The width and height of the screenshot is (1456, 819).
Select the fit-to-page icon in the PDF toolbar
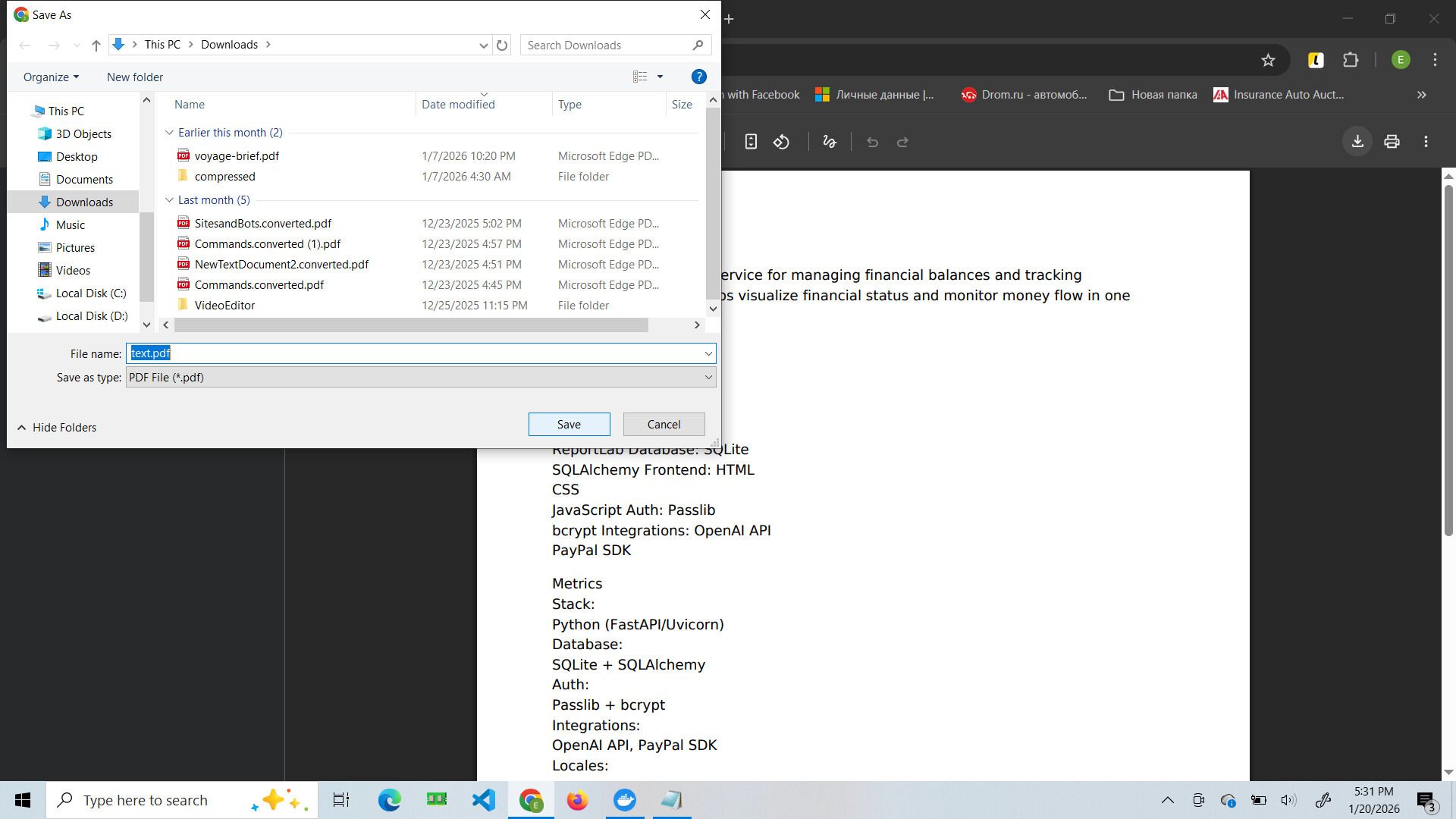coord(750,141)
